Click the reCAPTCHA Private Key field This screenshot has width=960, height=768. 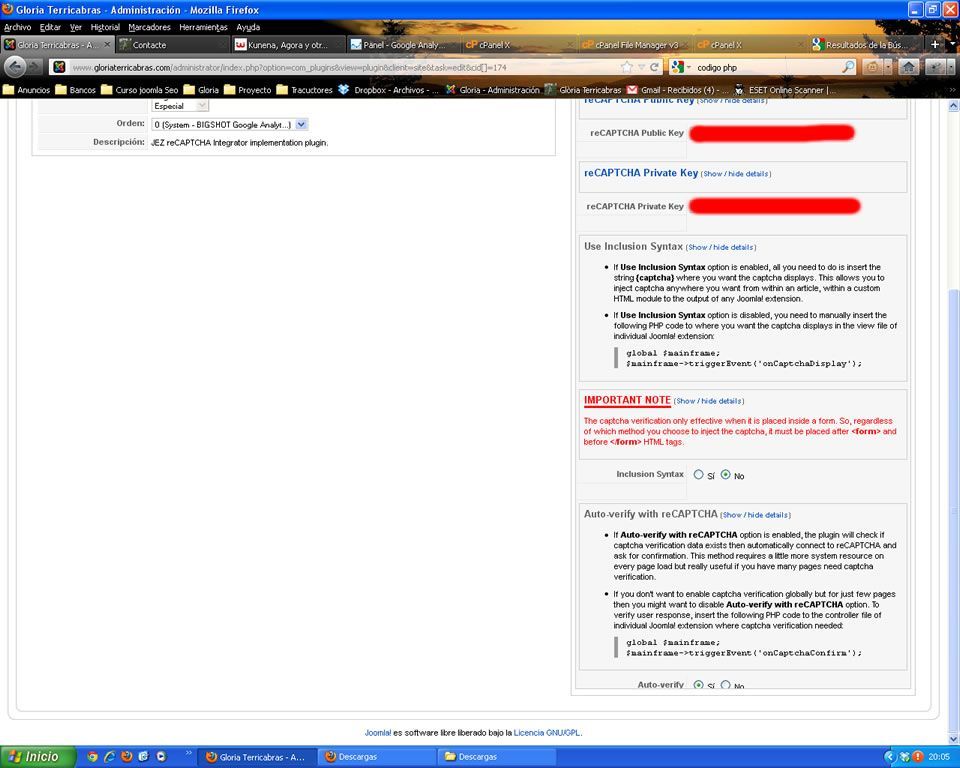tap(774, 206)
